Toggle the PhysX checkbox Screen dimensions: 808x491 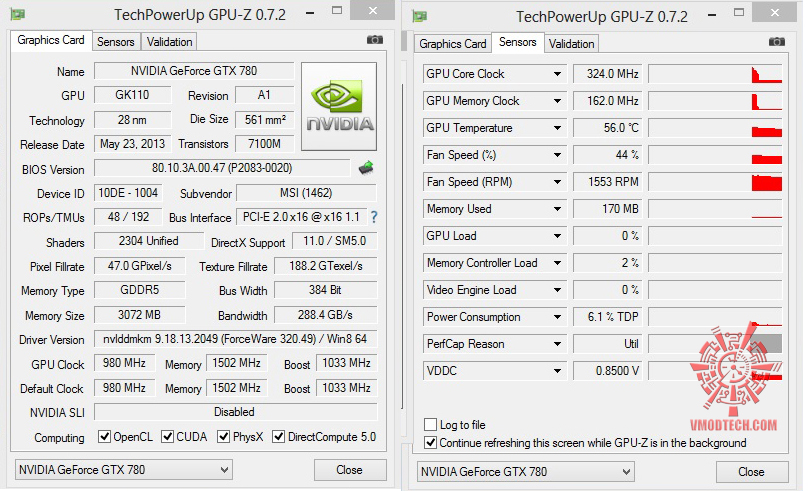point(224,437)
